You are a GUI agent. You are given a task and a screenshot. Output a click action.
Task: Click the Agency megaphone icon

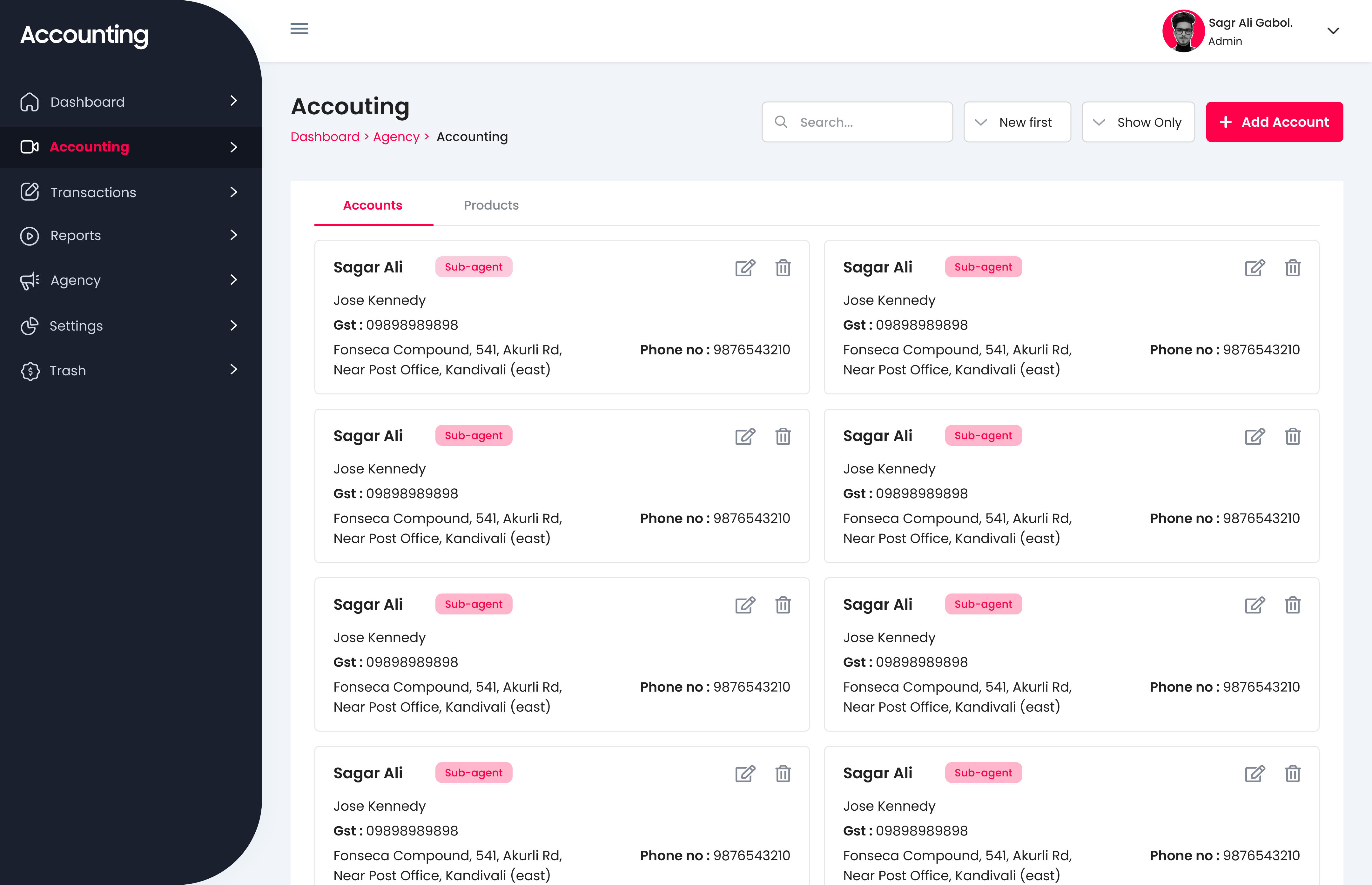click(x=30, y=280)
